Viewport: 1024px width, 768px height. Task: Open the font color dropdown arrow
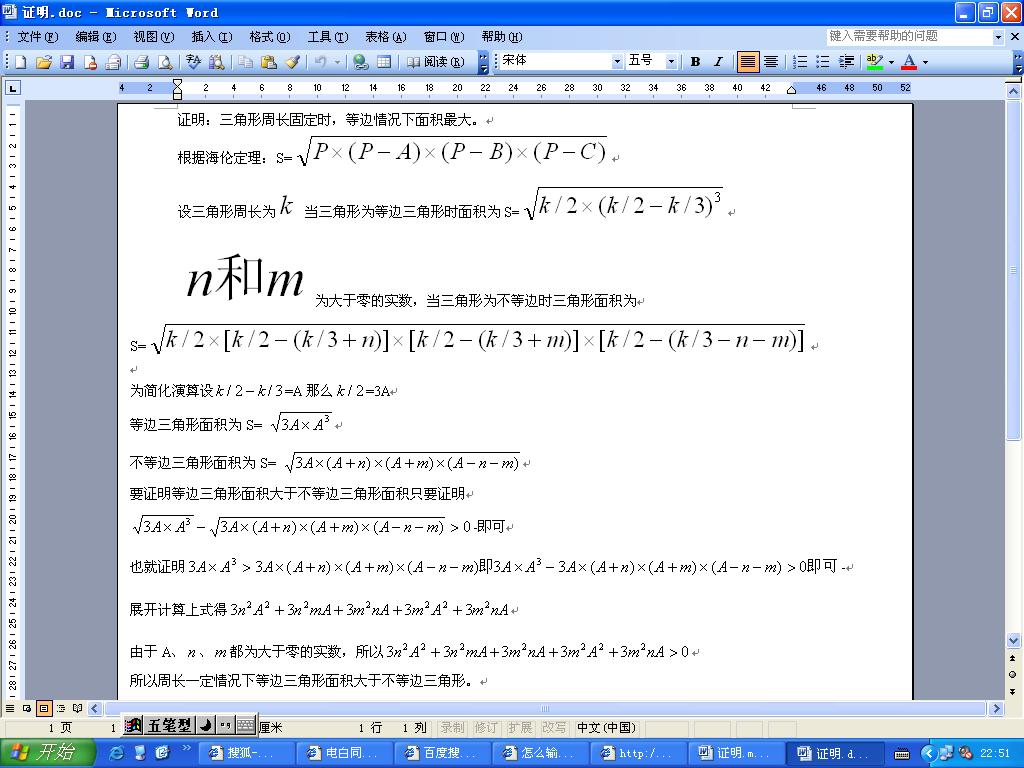(x=925, y=62)
